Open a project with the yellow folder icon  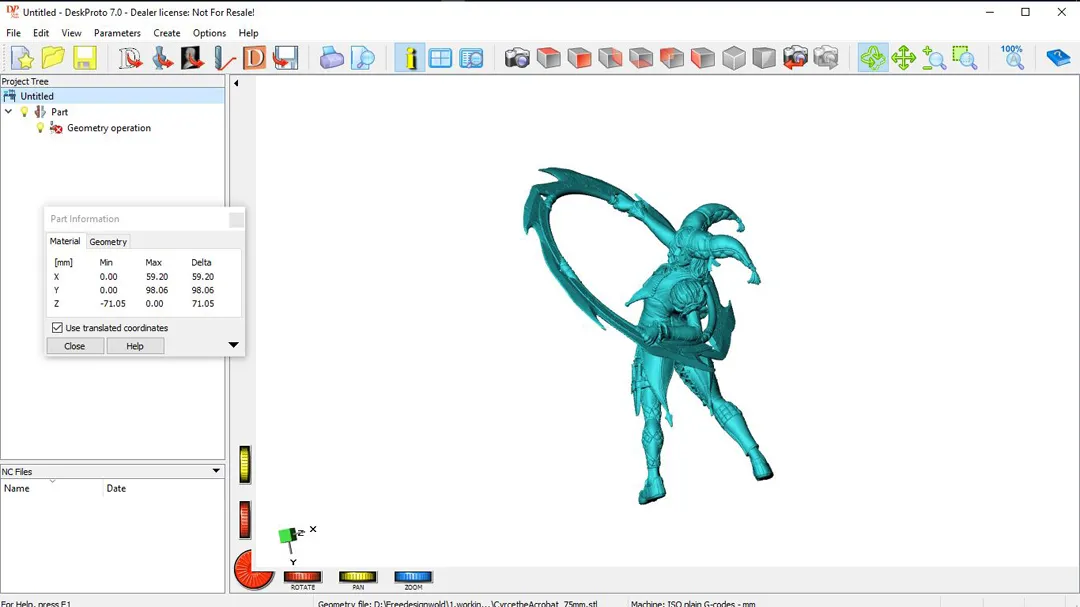click(x=53, y=59)
